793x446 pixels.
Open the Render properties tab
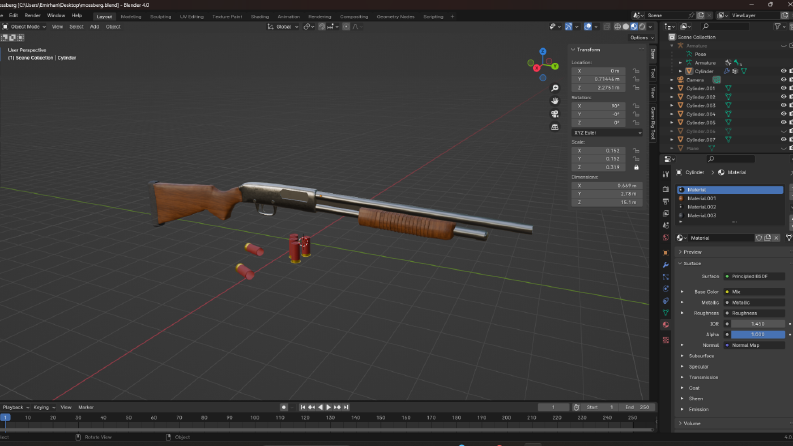coord(666,189)
